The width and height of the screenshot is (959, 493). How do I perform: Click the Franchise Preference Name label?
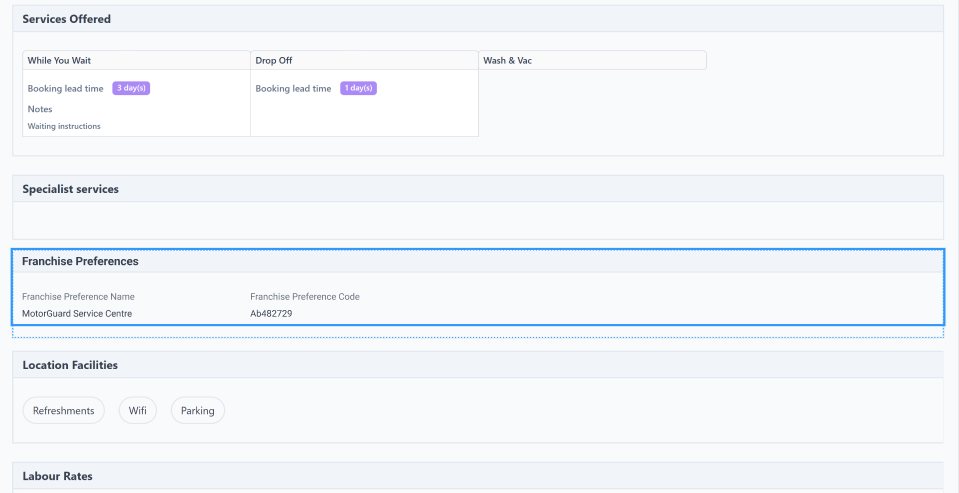(x=78, y=297)
